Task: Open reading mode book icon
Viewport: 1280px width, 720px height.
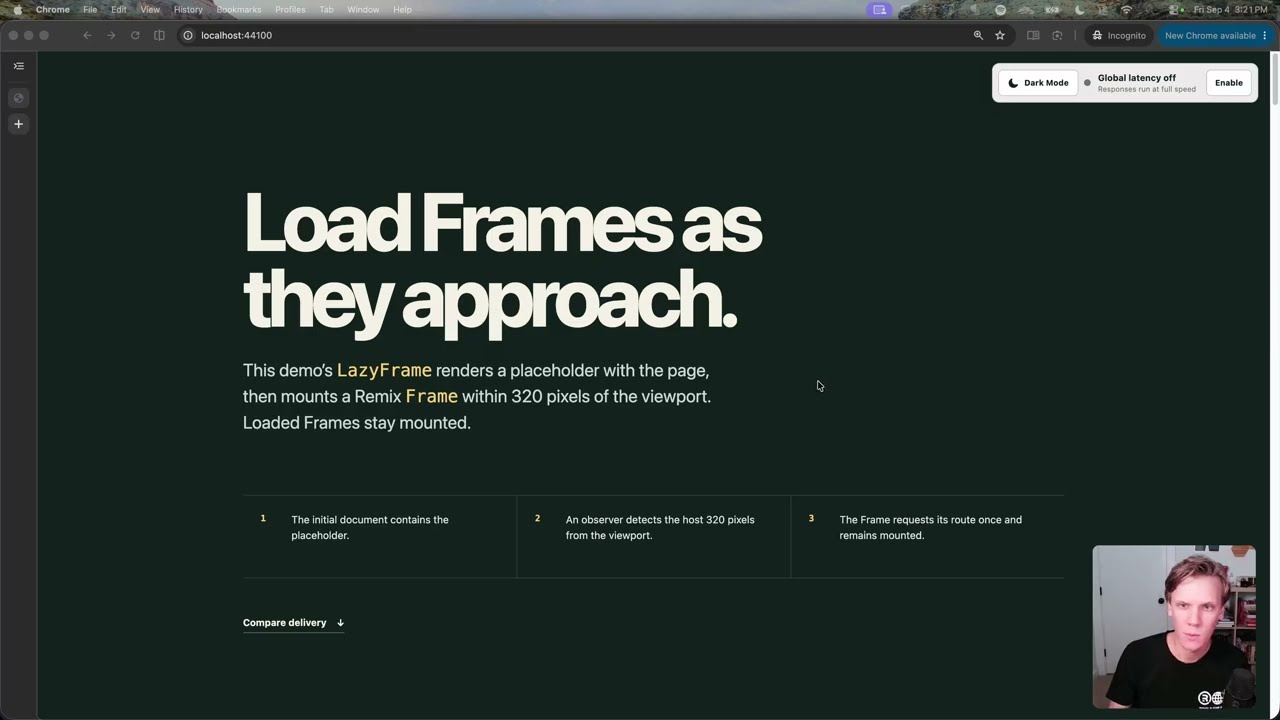Action: point(1033,35)
